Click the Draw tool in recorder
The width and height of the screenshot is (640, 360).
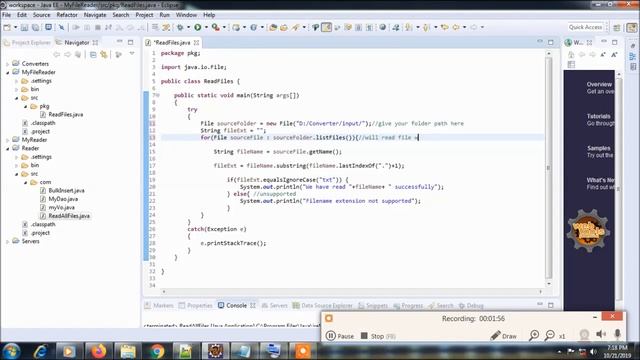pos(504,336)
